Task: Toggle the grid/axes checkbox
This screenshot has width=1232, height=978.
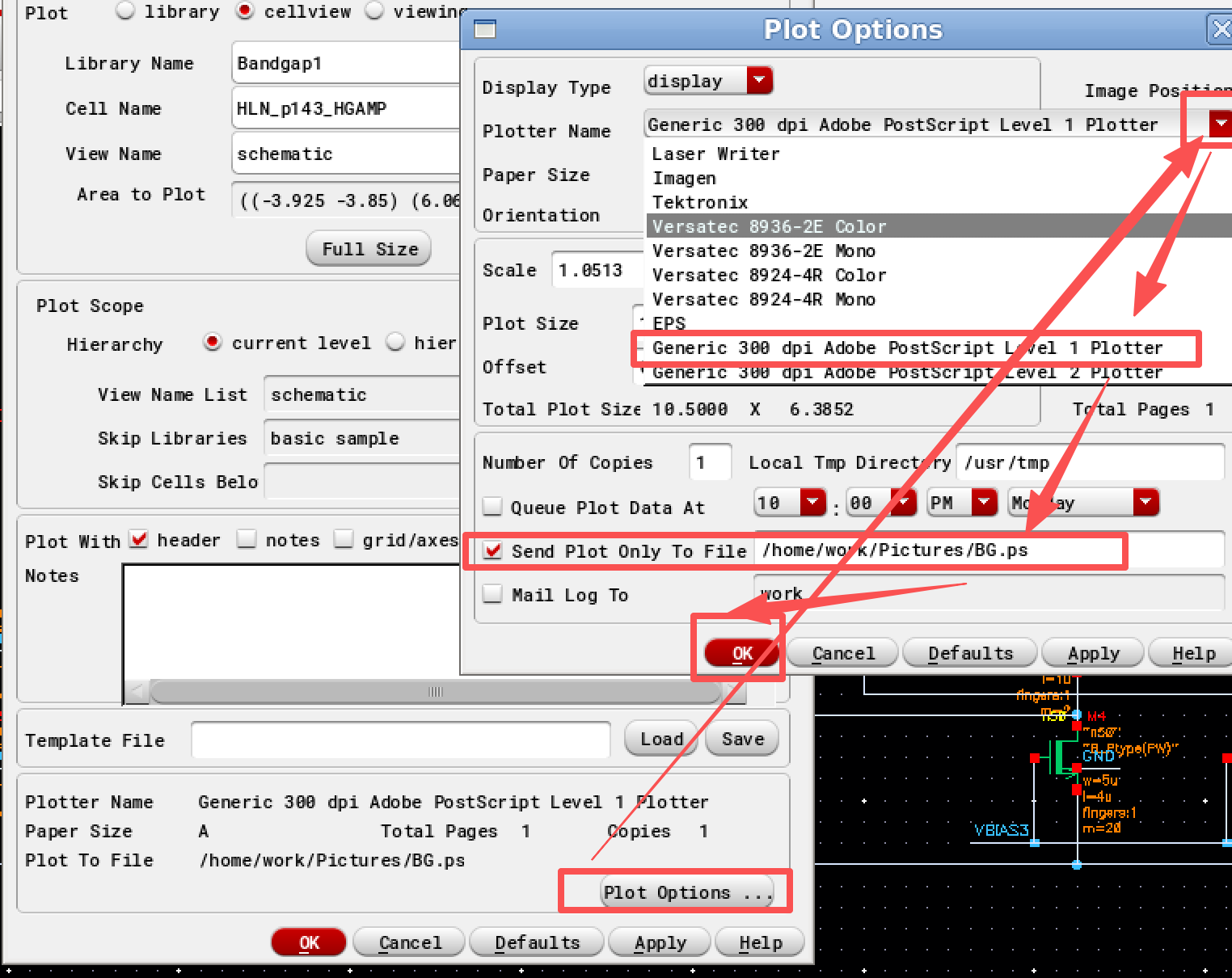Action: click(344, 539)
